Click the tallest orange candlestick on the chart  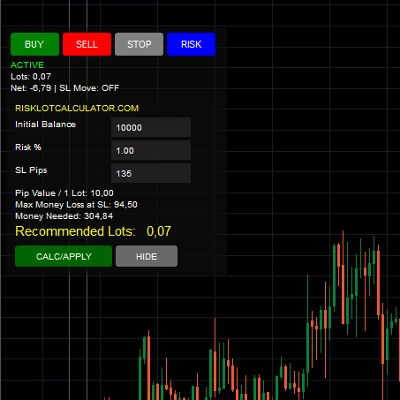343,277
